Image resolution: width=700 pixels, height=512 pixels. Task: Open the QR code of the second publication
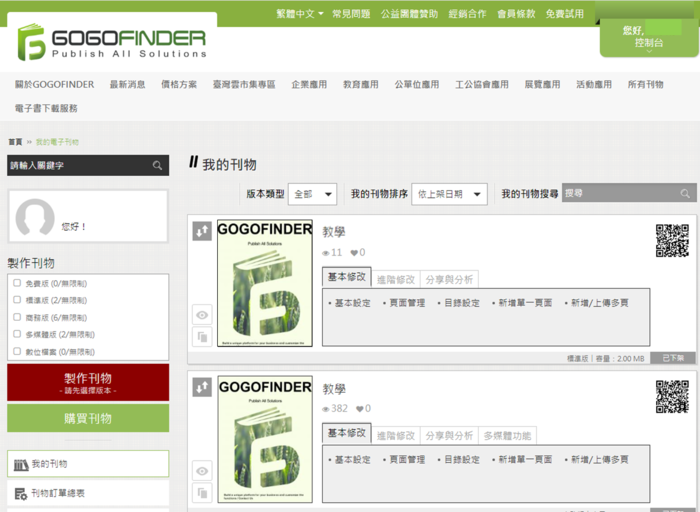pyautogui.click(x=672, y=396)
